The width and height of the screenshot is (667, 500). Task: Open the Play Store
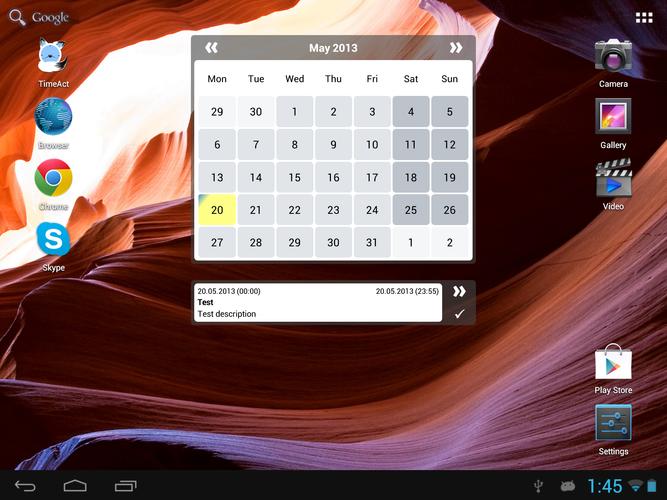click(613, 362)
